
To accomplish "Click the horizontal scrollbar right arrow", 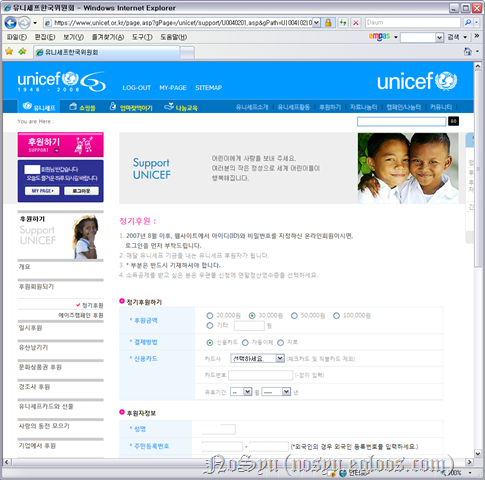I will pos(469,462).
